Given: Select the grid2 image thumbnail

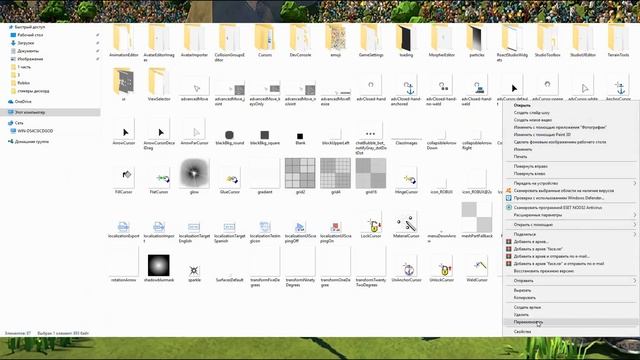Looking at the screenshot, I should [300, 173].
